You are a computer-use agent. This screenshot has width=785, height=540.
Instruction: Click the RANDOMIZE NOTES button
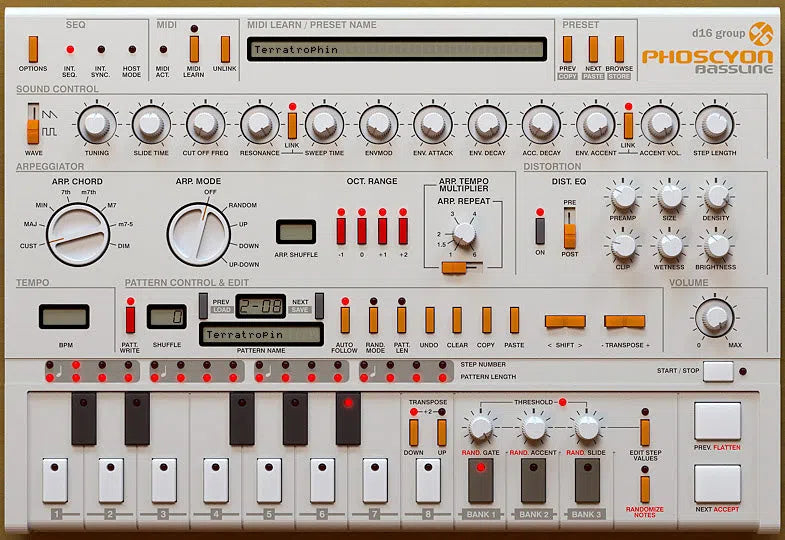[x=645, y=489]
